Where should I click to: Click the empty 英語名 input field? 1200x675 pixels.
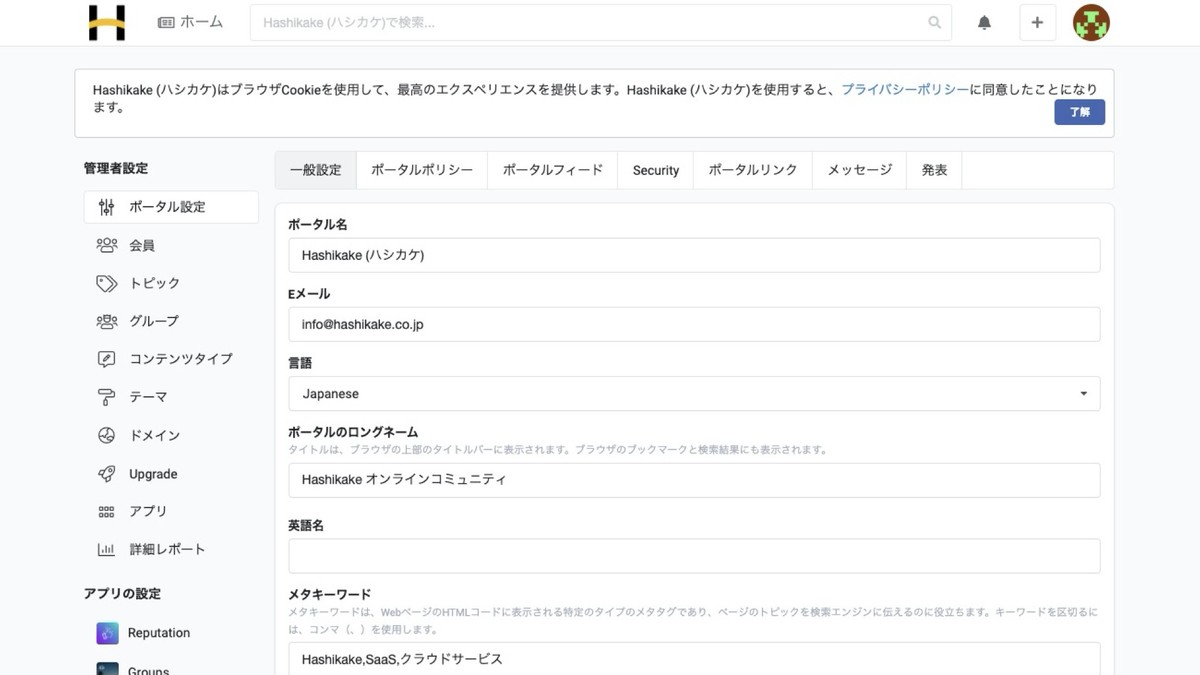tap(694, 556)
